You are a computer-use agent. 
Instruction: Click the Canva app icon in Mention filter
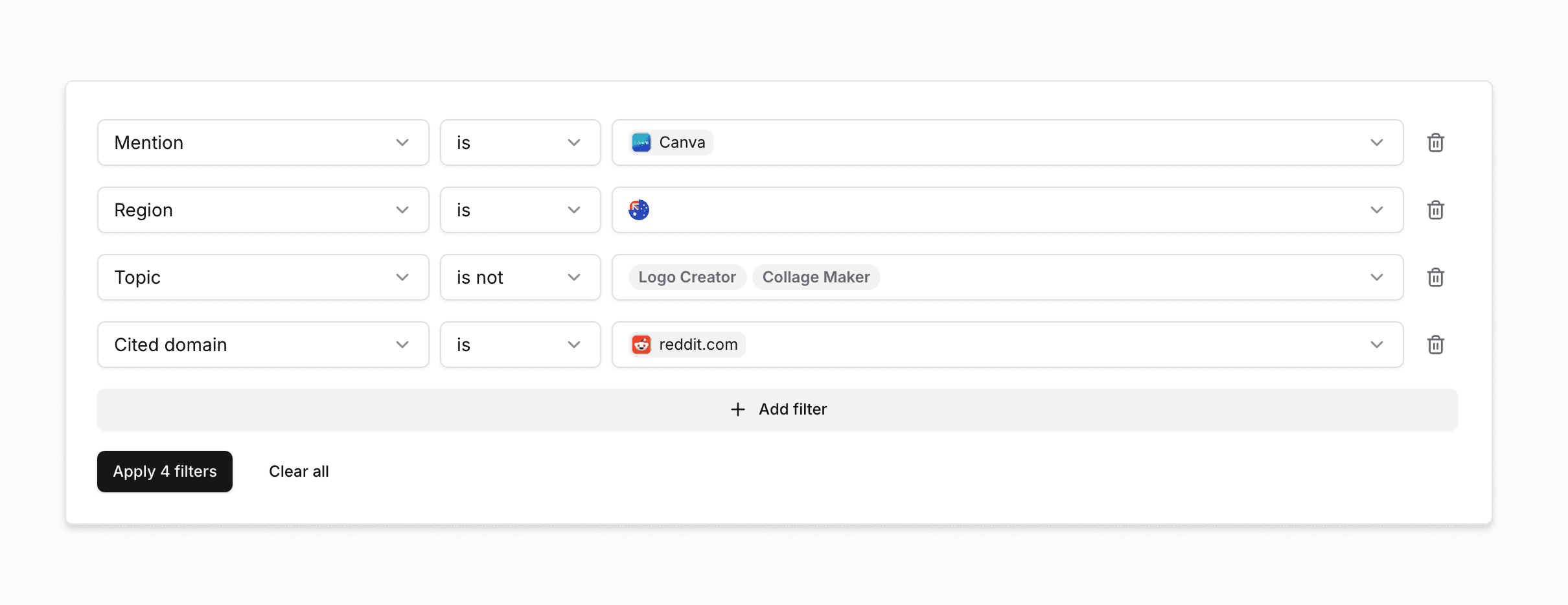click(641, 142)
